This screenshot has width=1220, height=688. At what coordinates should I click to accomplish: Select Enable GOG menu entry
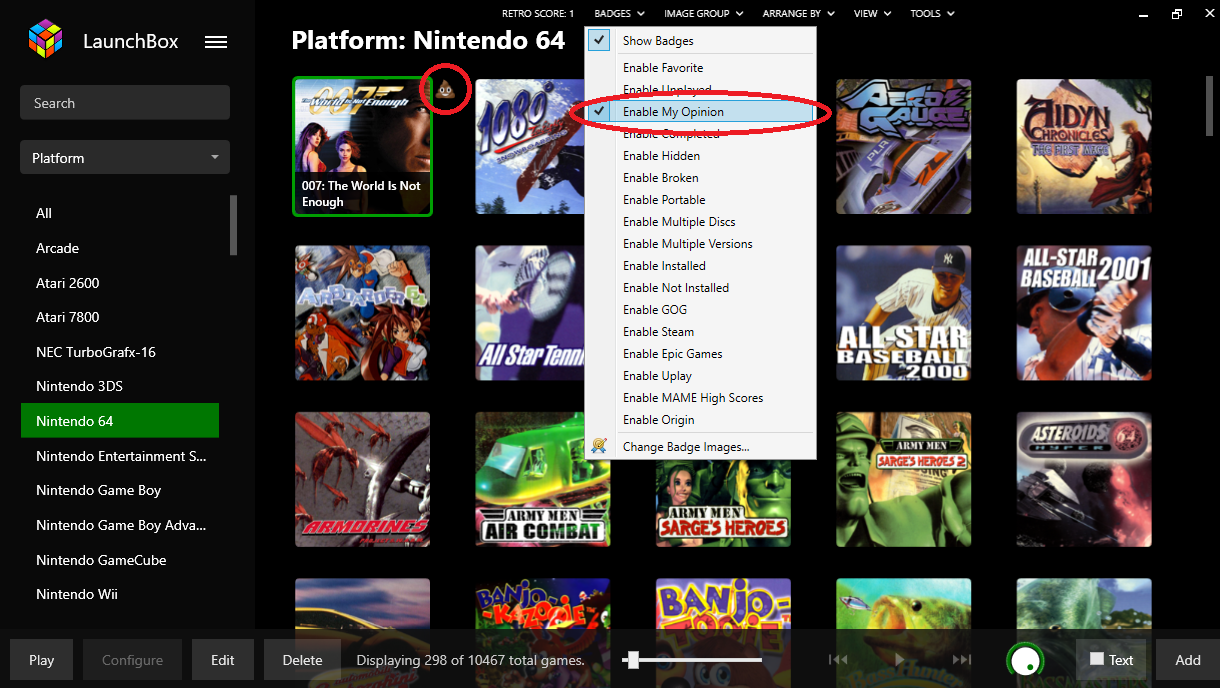point(701,310)
